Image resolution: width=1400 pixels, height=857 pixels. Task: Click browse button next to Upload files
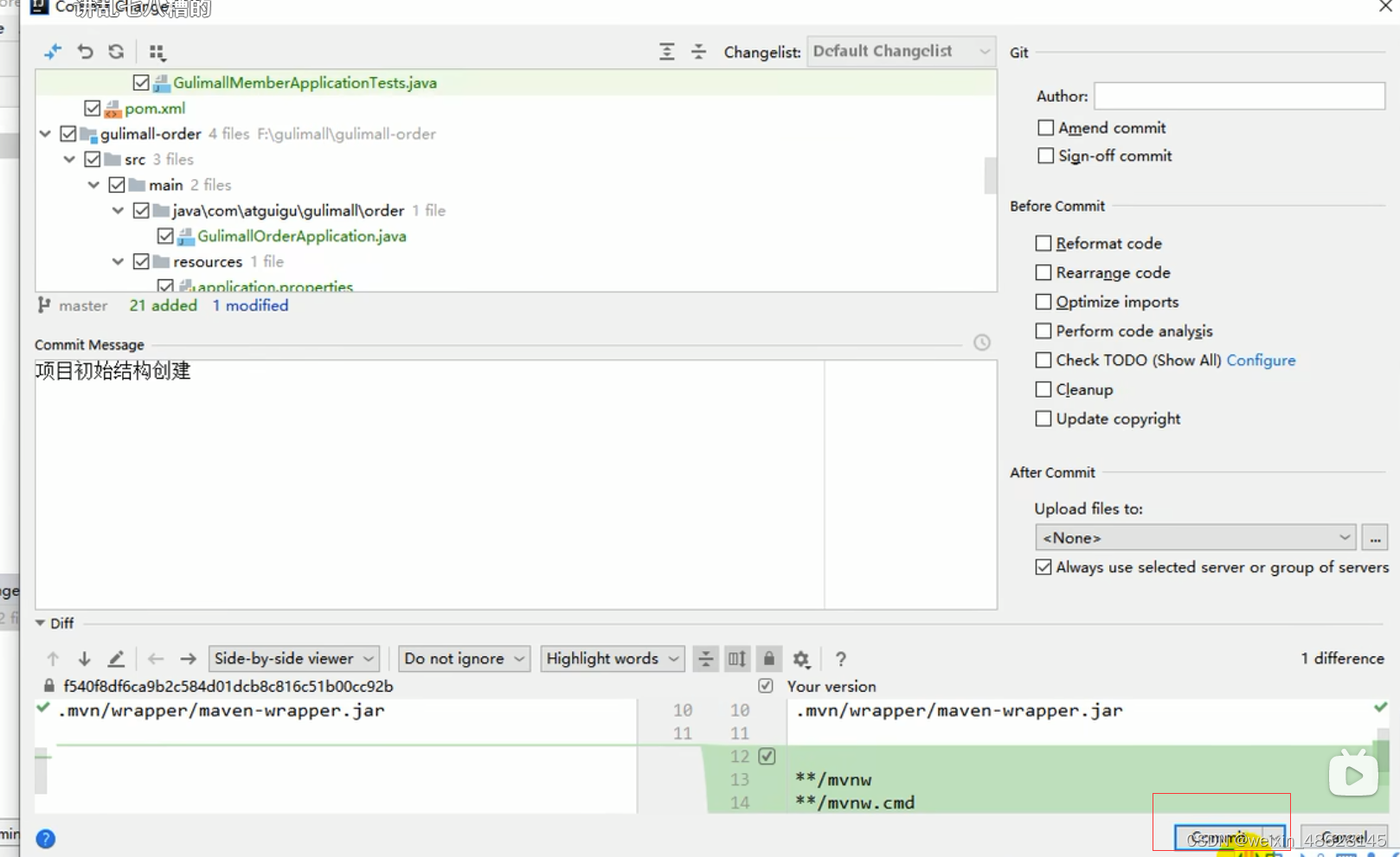1375,538
